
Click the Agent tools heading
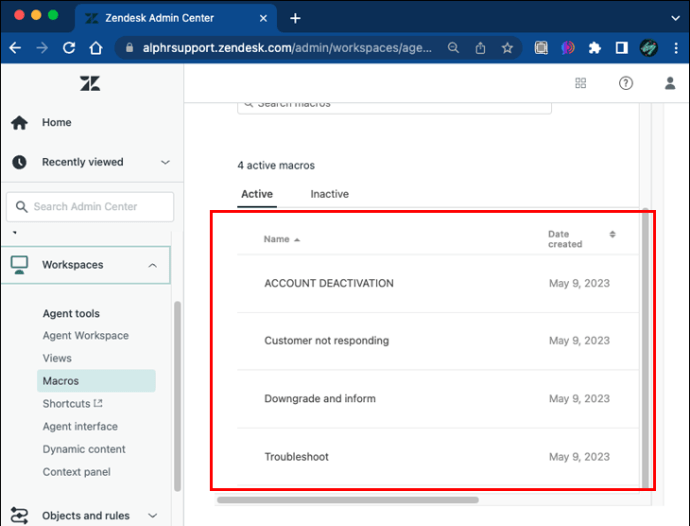71,313
